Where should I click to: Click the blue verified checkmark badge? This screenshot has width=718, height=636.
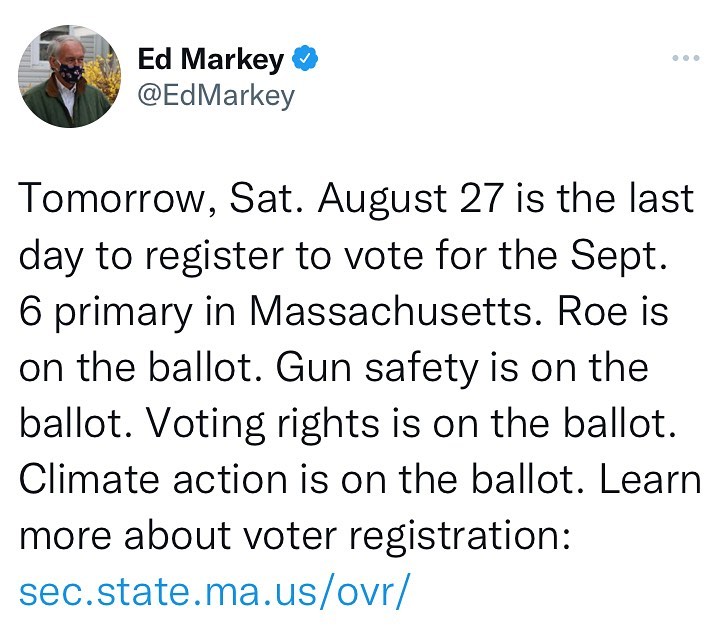(x=305, y=61)
